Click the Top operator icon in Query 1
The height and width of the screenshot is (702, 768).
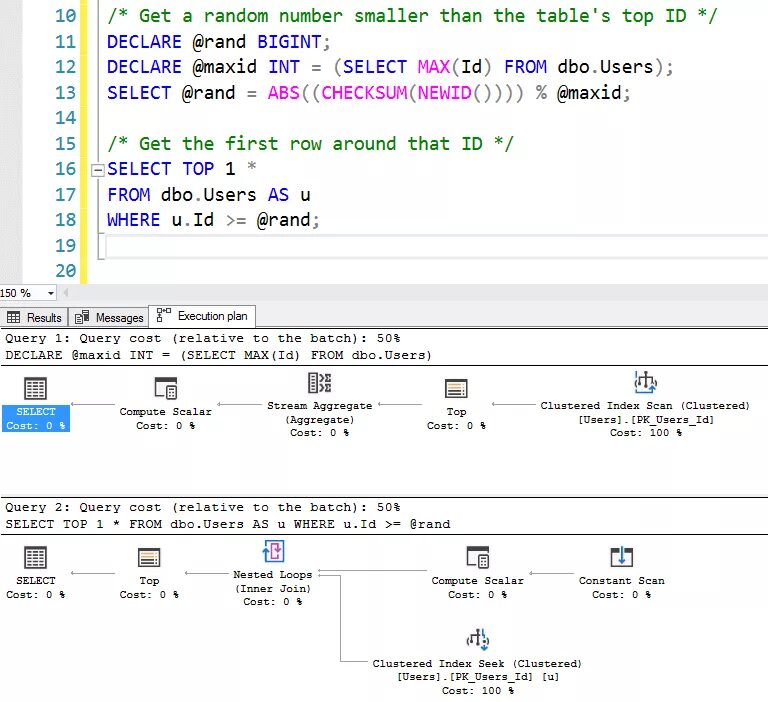[x=456, y=388]
